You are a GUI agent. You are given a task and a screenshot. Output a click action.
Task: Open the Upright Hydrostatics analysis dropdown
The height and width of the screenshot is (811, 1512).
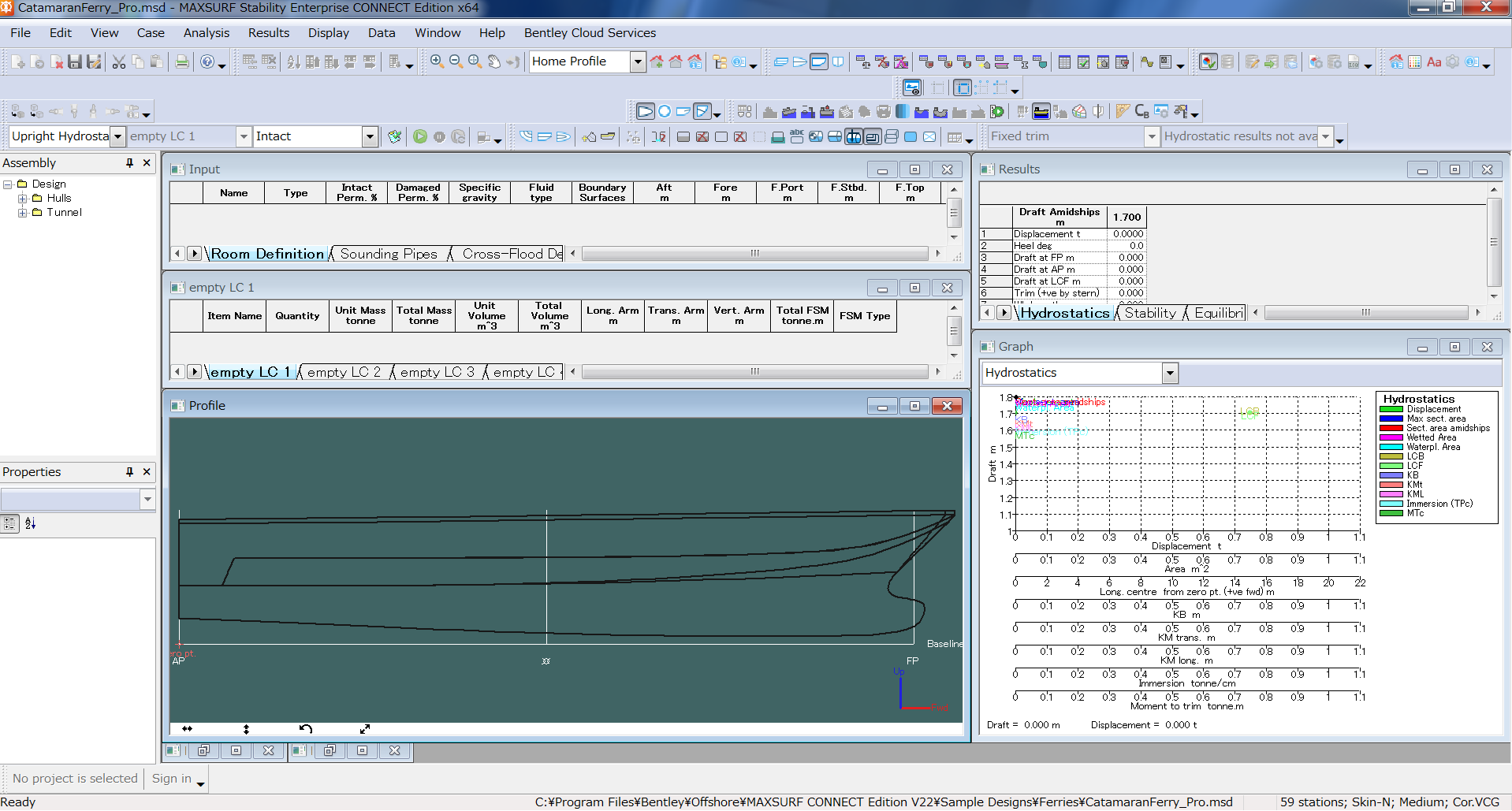coord(117,136)
